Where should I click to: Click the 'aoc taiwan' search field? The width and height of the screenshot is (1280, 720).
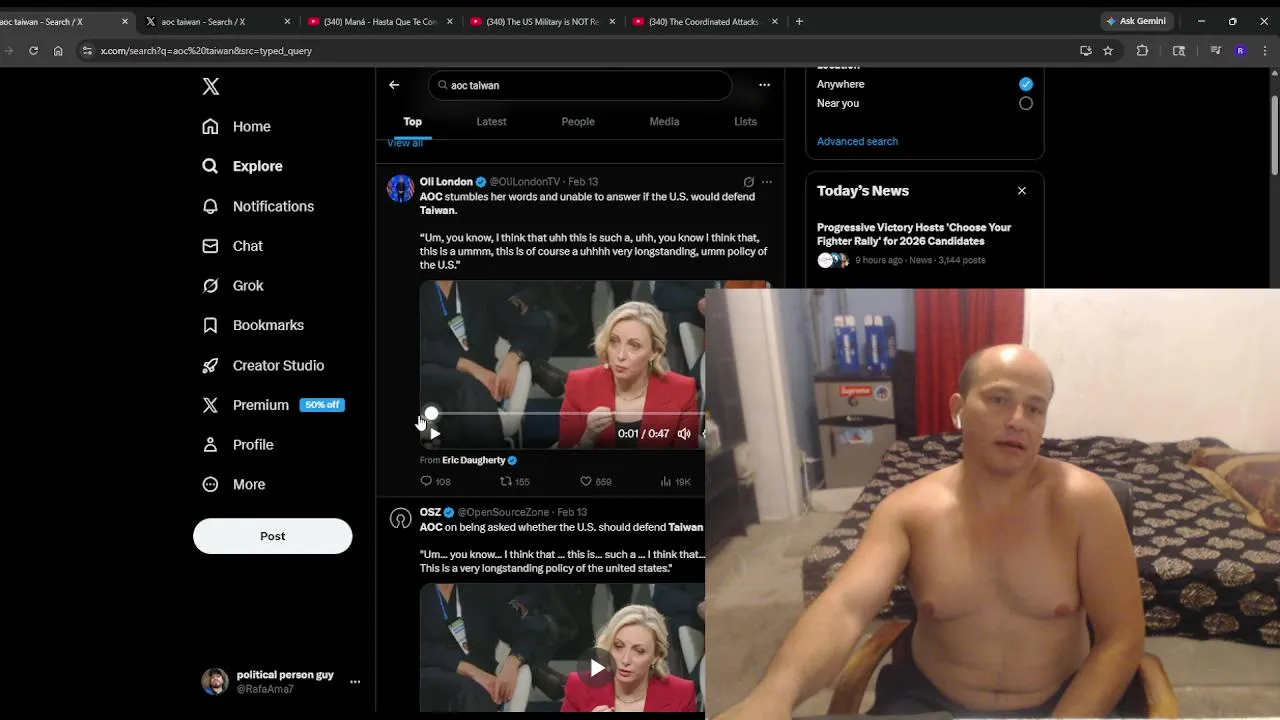coord(580,85)
